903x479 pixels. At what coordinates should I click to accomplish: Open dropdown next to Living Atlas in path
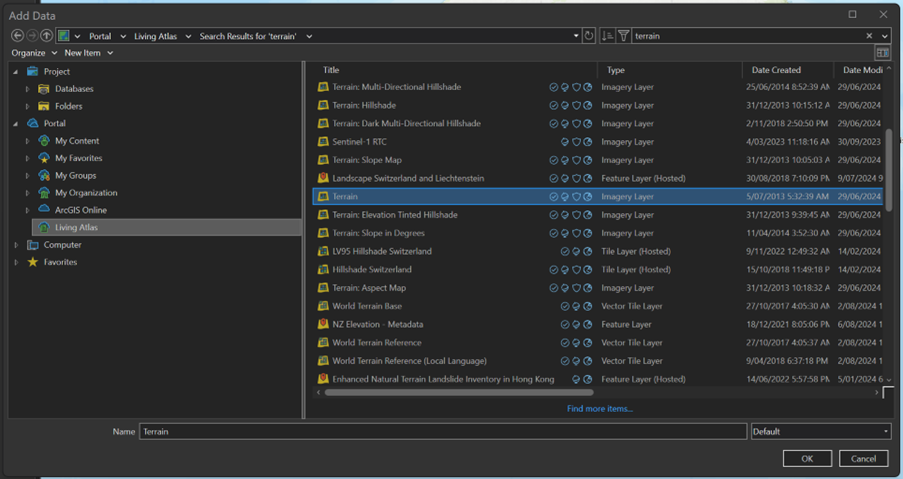pos(188,36)
